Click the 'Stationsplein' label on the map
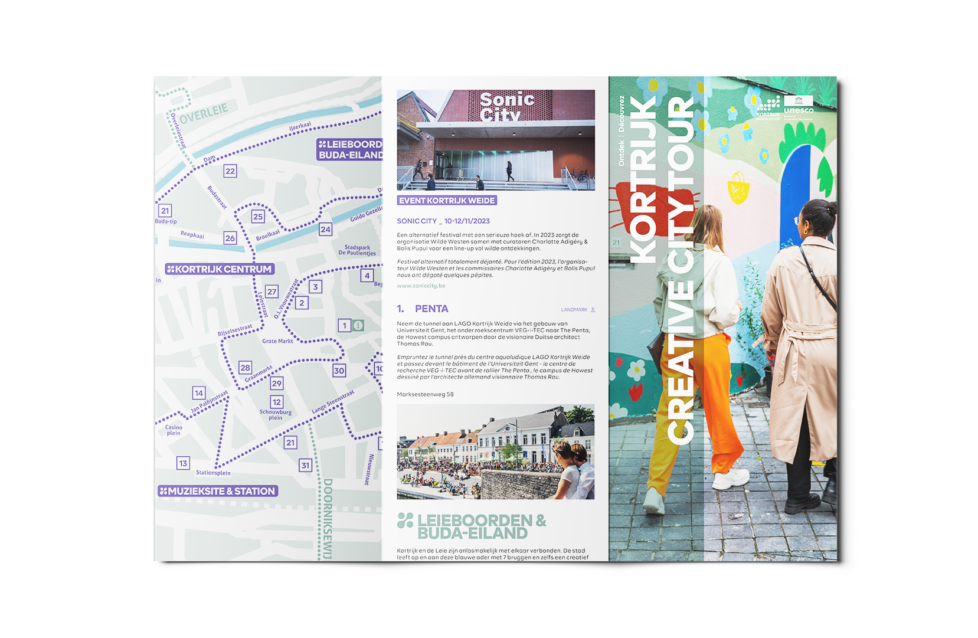Image resolution: width=978 pixels, height=638 pixels. [213, 473]
